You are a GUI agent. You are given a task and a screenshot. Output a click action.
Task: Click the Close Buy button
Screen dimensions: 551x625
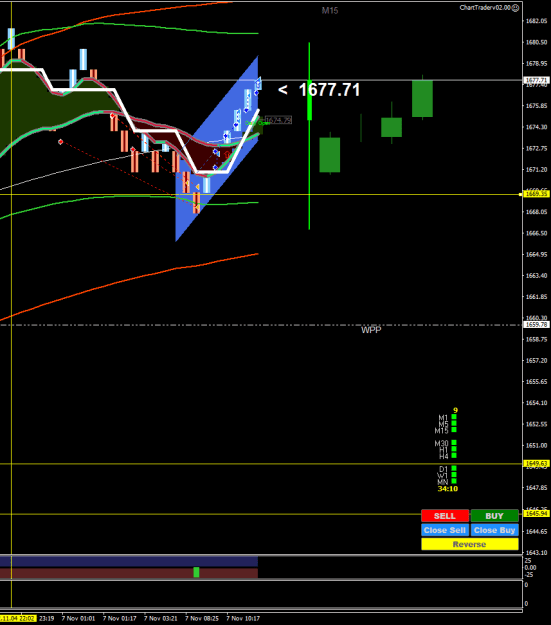tap(494, 530)
